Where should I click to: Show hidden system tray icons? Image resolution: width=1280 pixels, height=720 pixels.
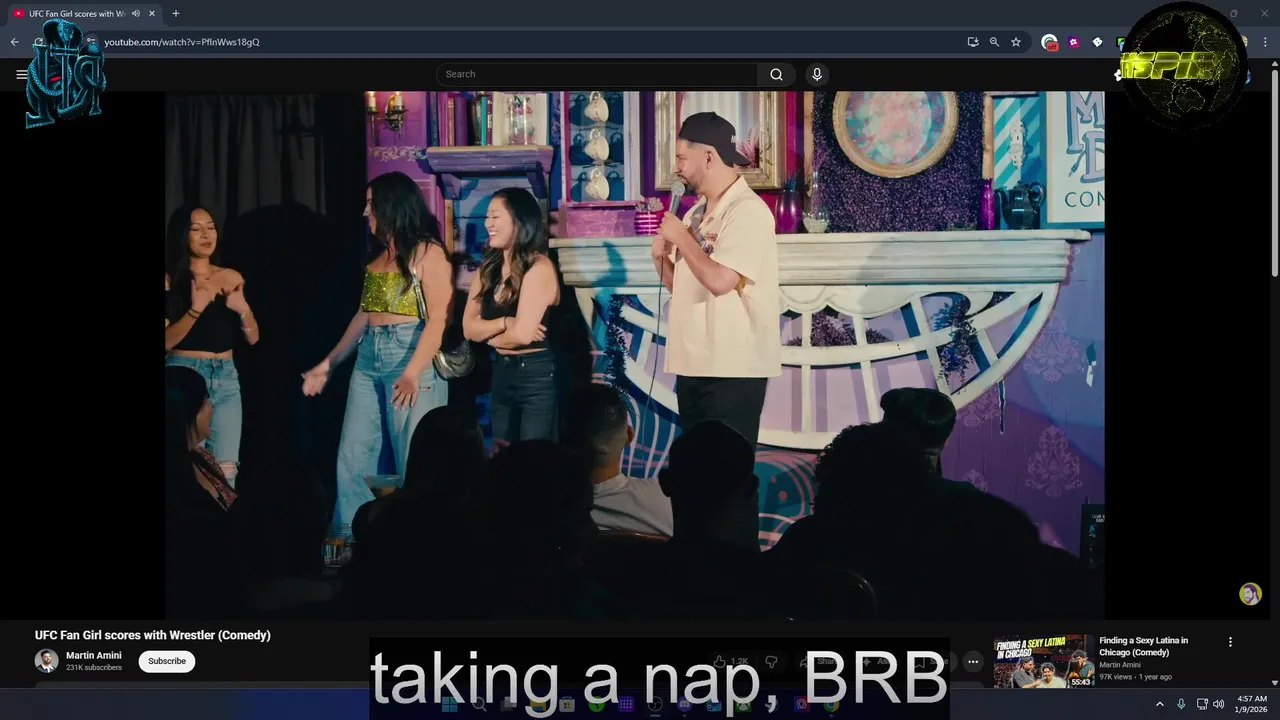coord(1160,704)
